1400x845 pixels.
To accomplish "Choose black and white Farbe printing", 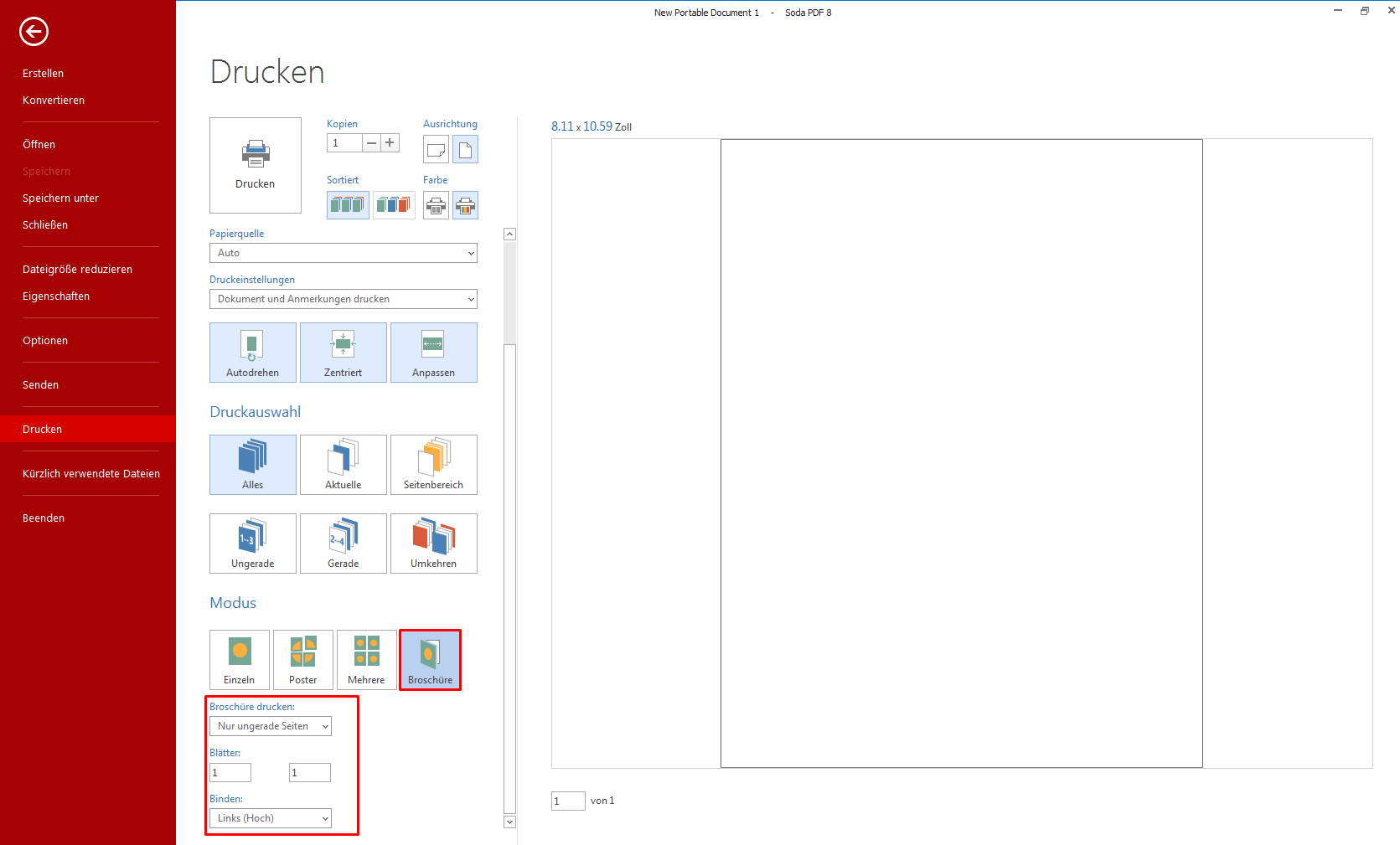I will coord(436,205).
